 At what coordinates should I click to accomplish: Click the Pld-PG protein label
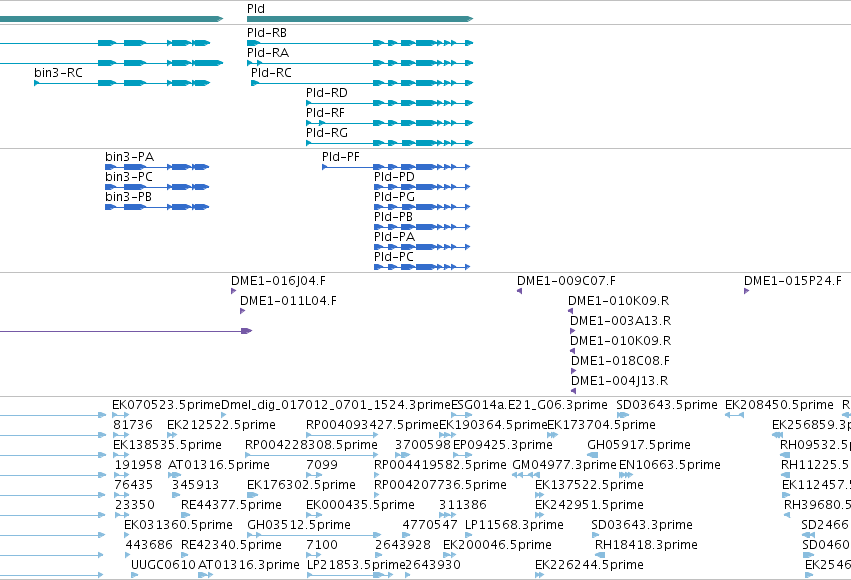click(x=394, y=197)
